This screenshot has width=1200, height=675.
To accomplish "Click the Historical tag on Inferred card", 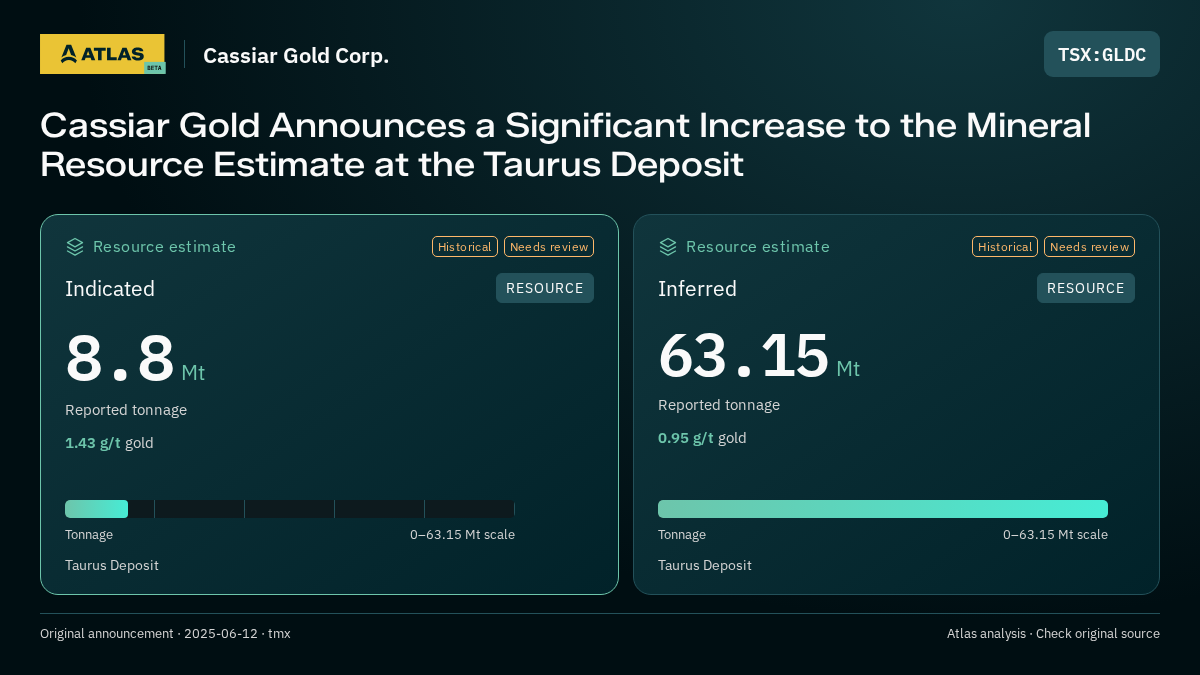I will click(x=1005, y=247).
